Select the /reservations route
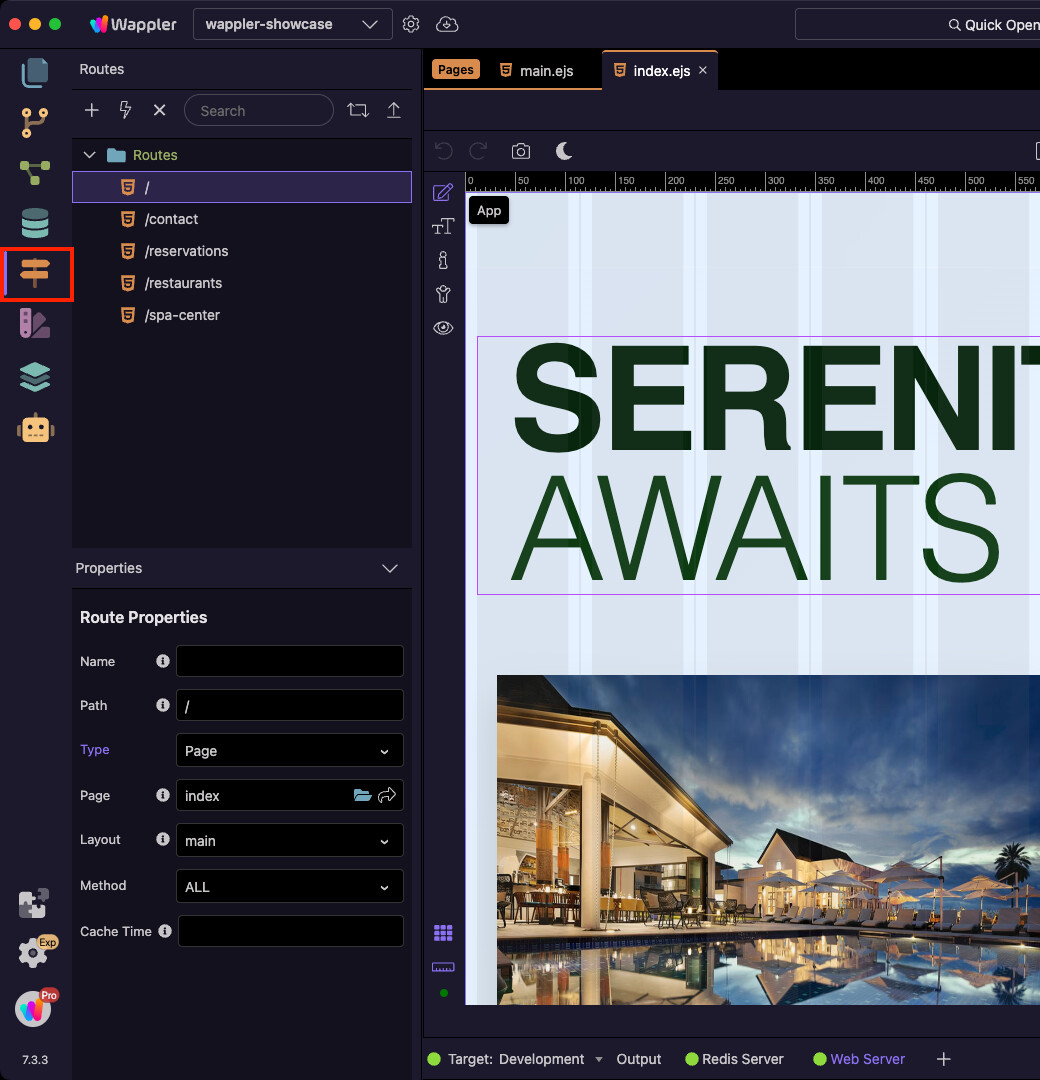This screenshot has height=1080, width=1040. pos(186,251)
